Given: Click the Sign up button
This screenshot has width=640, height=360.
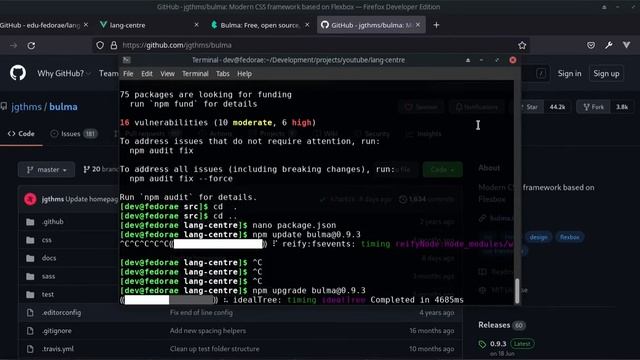Looking at the screenshot, I should pos(606,73).
